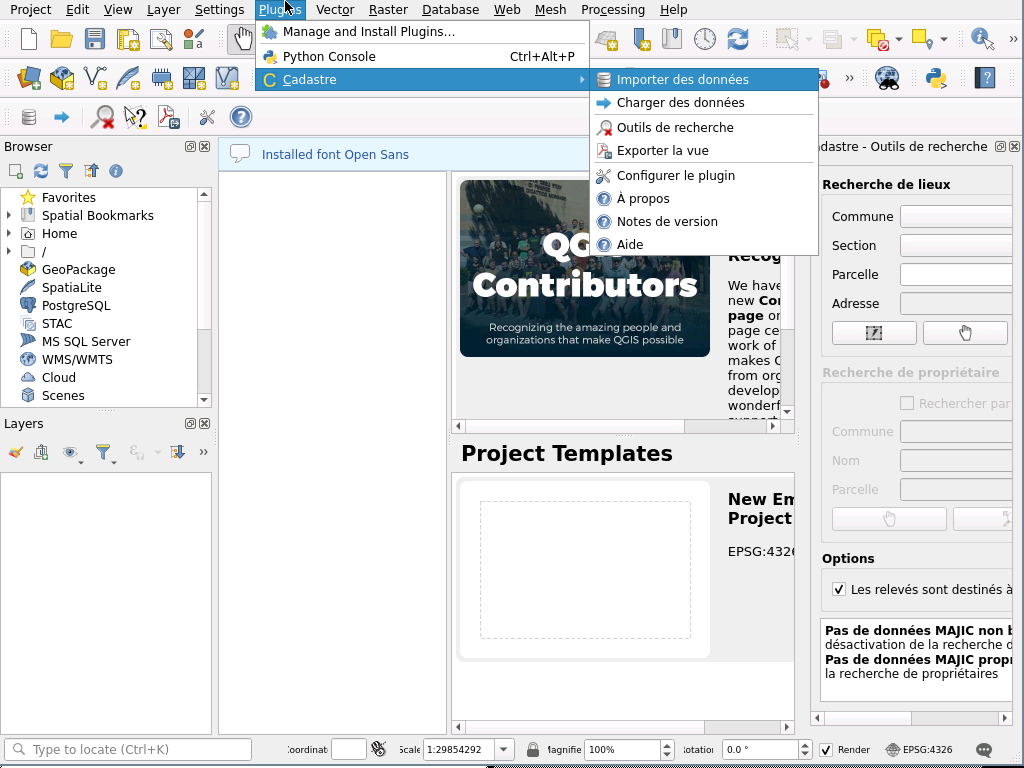Click the EPSG:4326 CRS button
The width and height of the screenshot is (1024, 768).
(919, 750)
